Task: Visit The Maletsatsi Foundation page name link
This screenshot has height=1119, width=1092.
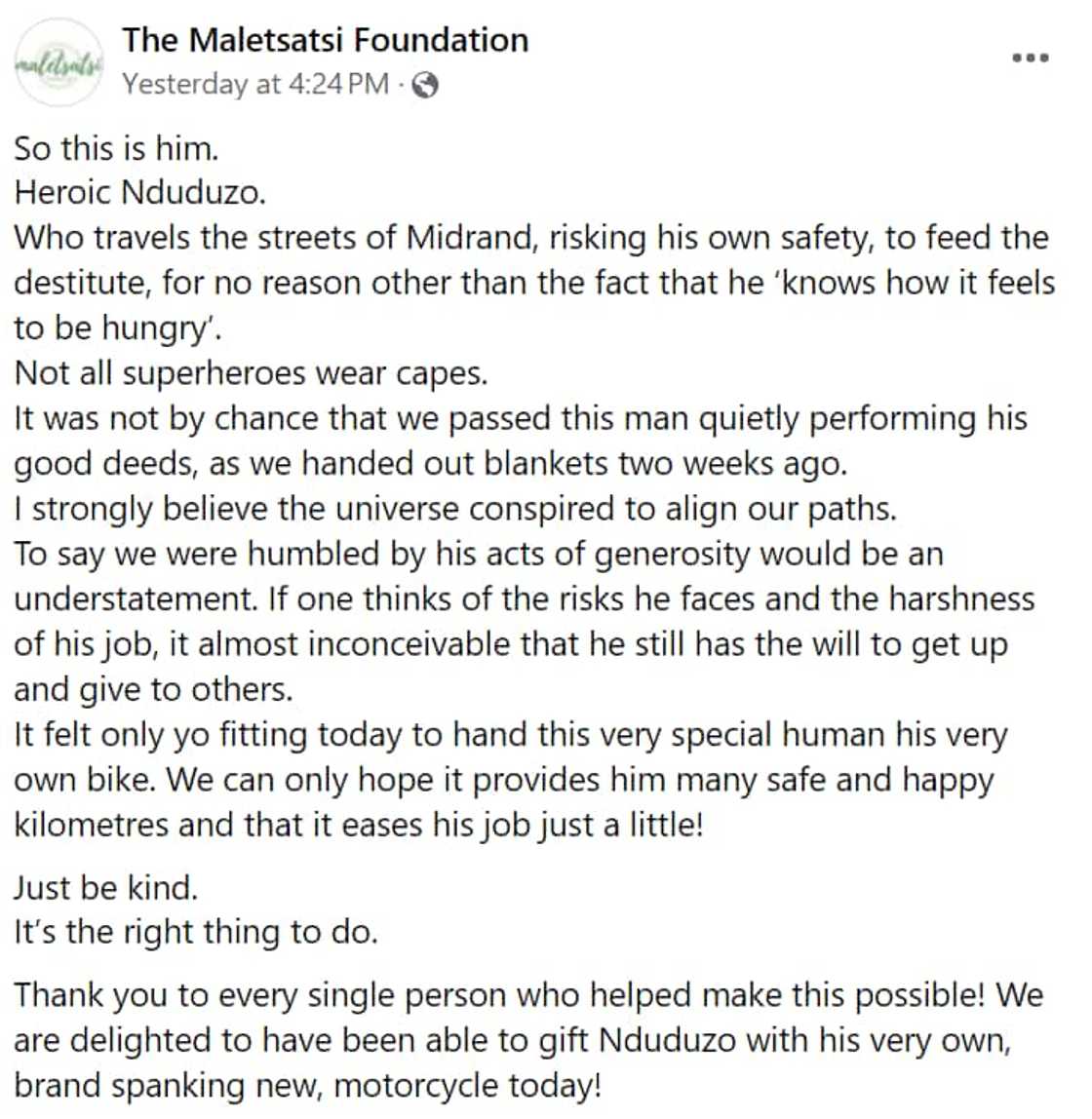Action: pos(326,40)
